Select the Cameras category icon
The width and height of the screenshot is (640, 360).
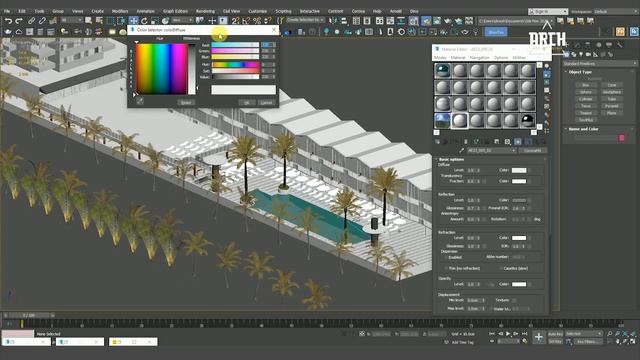(588, 54)
